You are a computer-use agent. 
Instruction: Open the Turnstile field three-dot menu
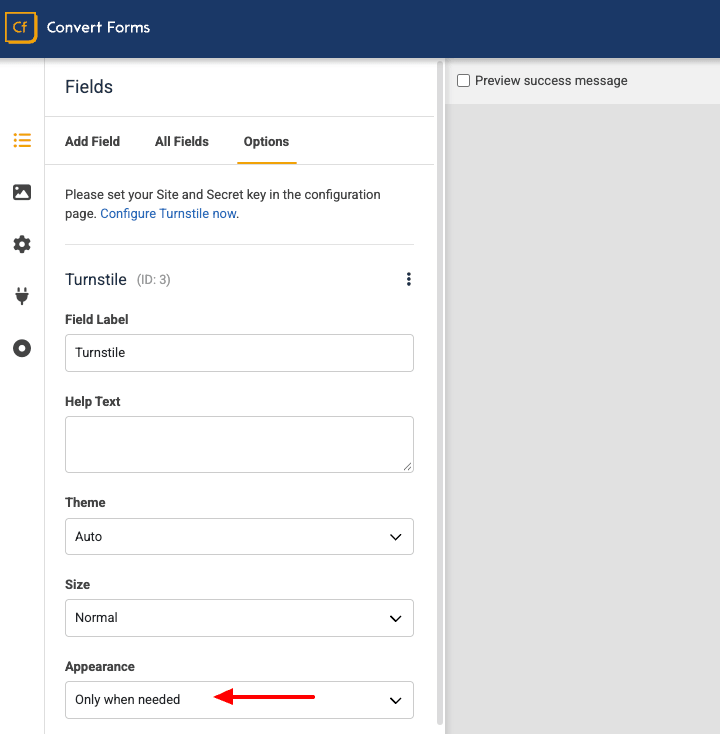[409, 279]
